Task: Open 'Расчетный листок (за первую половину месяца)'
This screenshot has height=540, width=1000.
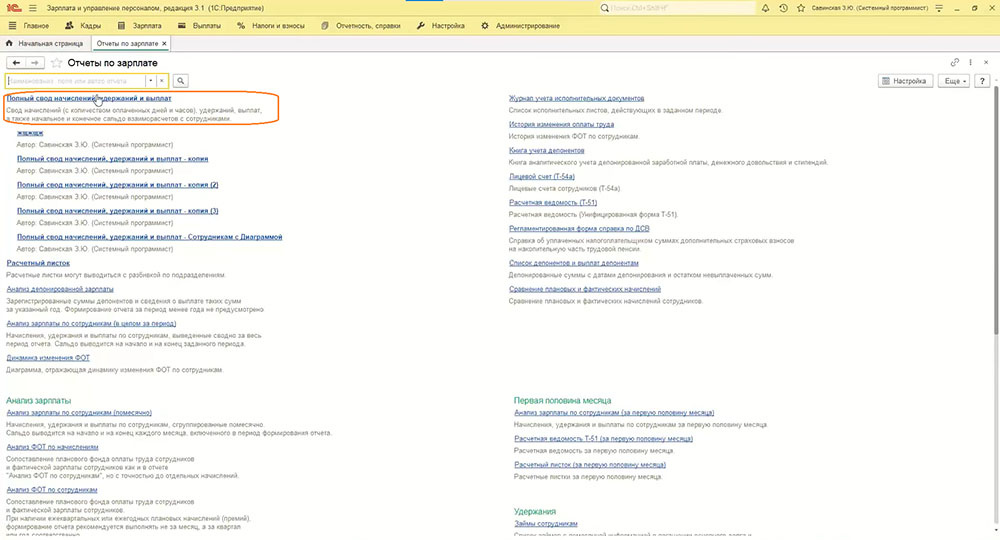Action: point(590,465)
